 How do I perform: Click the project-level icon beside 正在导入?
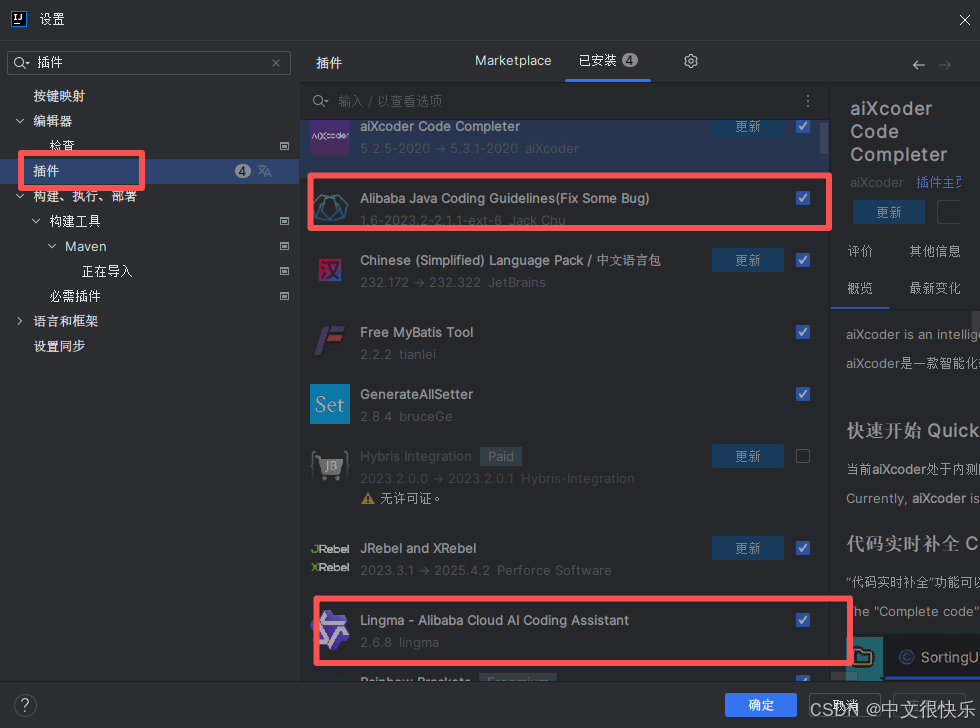[284, 271]
